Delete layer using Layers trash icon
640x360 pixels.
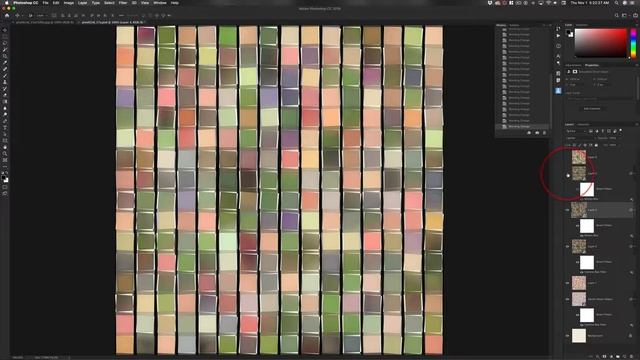click(x=631, y=356)
